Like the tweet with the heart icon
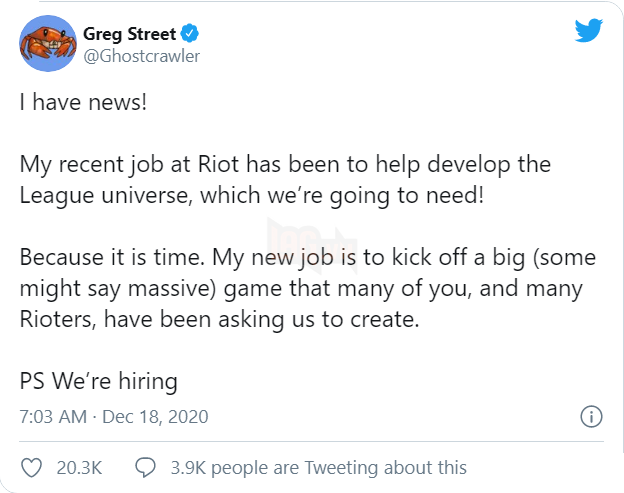Image resolution: width=624 pixels, height=493 pixels. [x=32, y=467]
